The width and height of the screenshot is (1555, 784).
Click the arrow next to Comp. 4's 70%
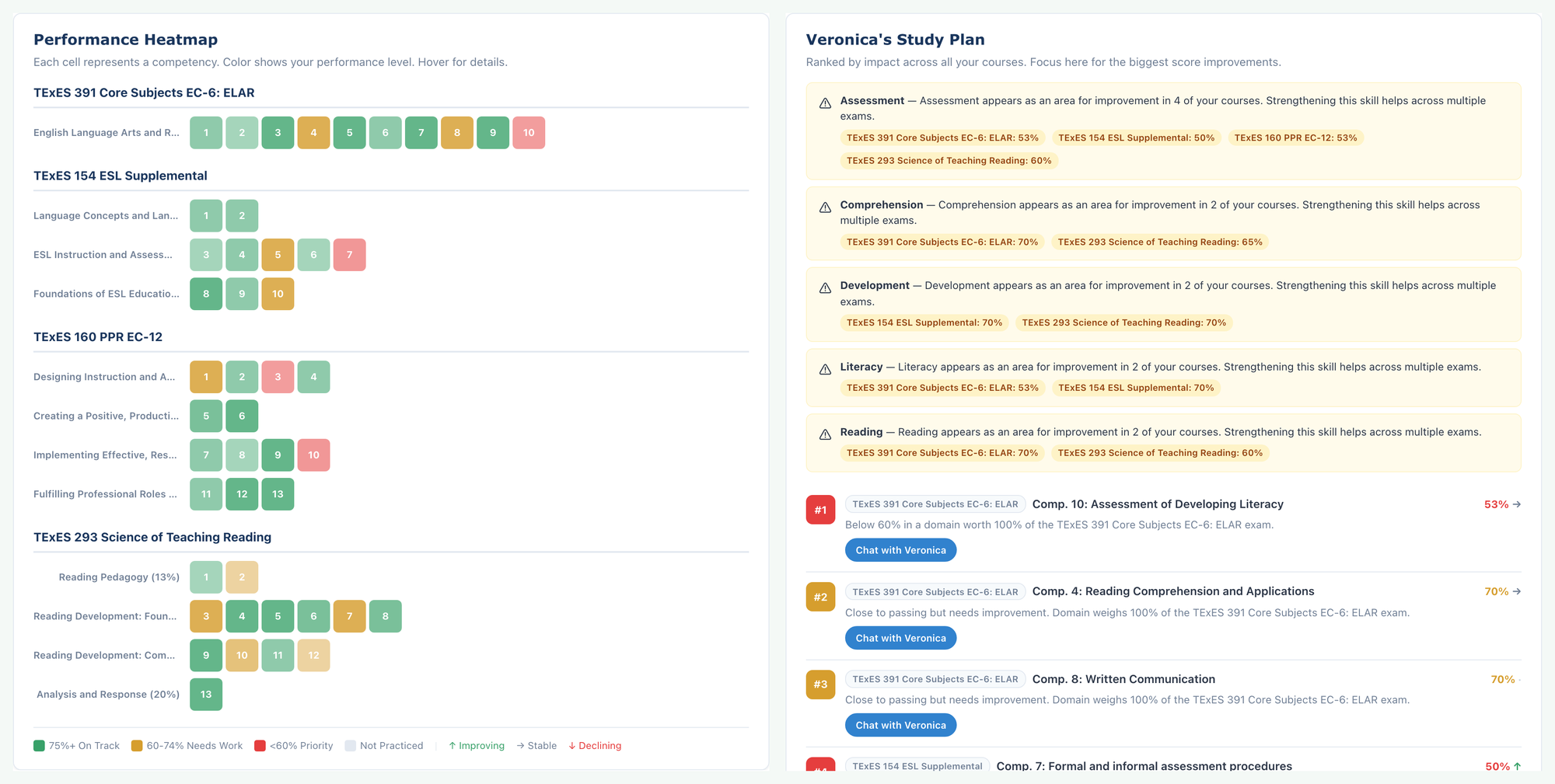click(1517, 591)
